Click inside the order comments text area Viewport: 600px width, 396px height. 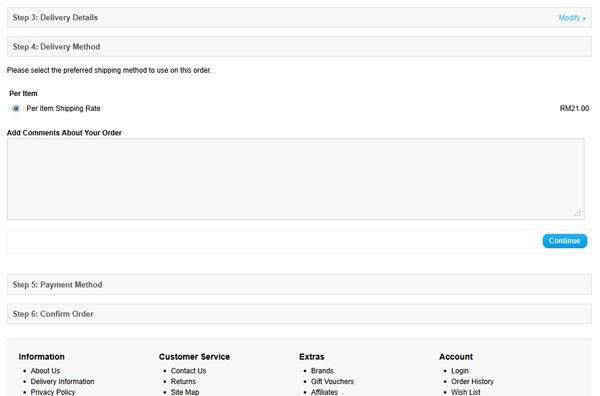pos(295,179)
